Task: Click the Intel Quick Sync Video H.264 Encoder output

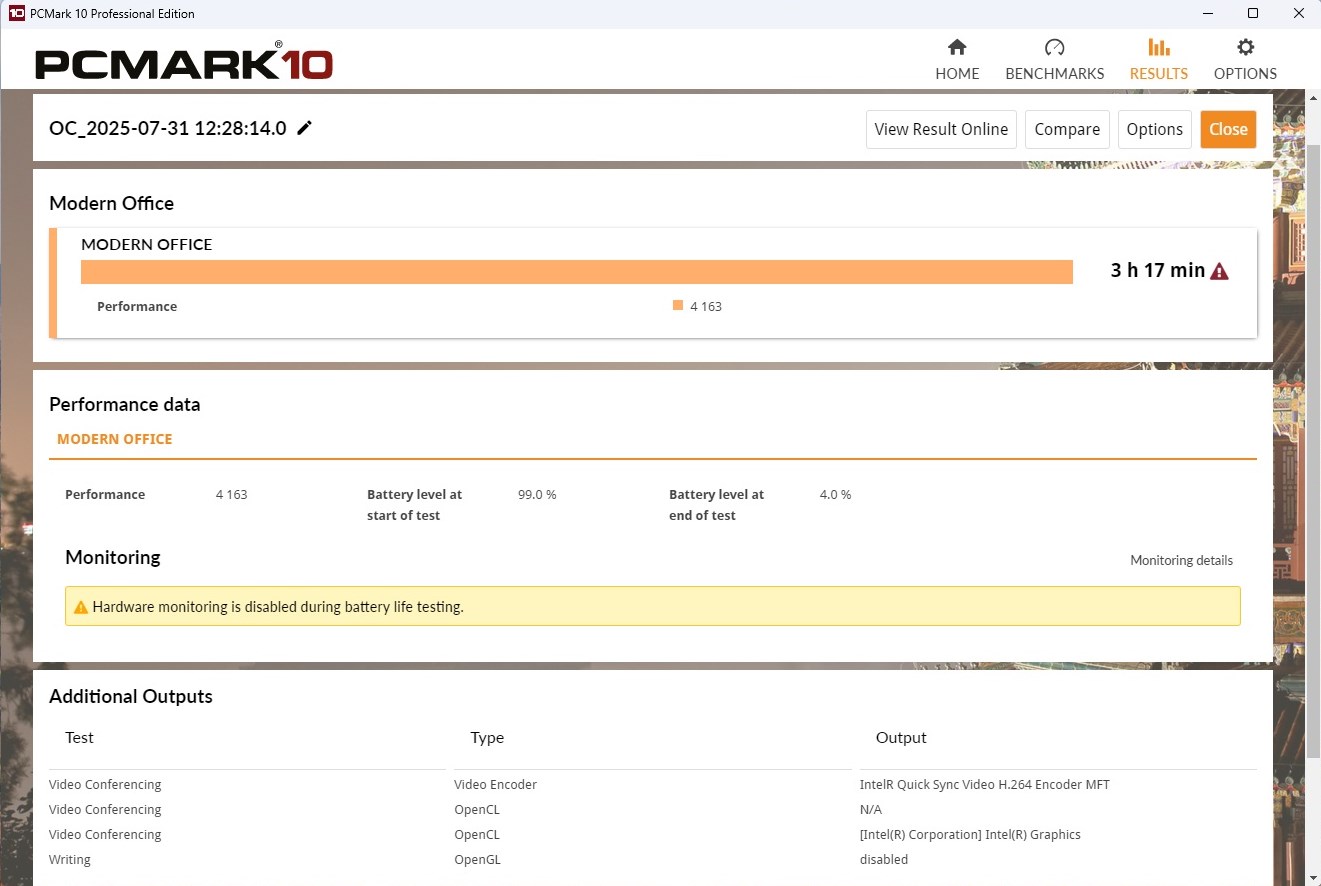Action: [x=985, y=785]
